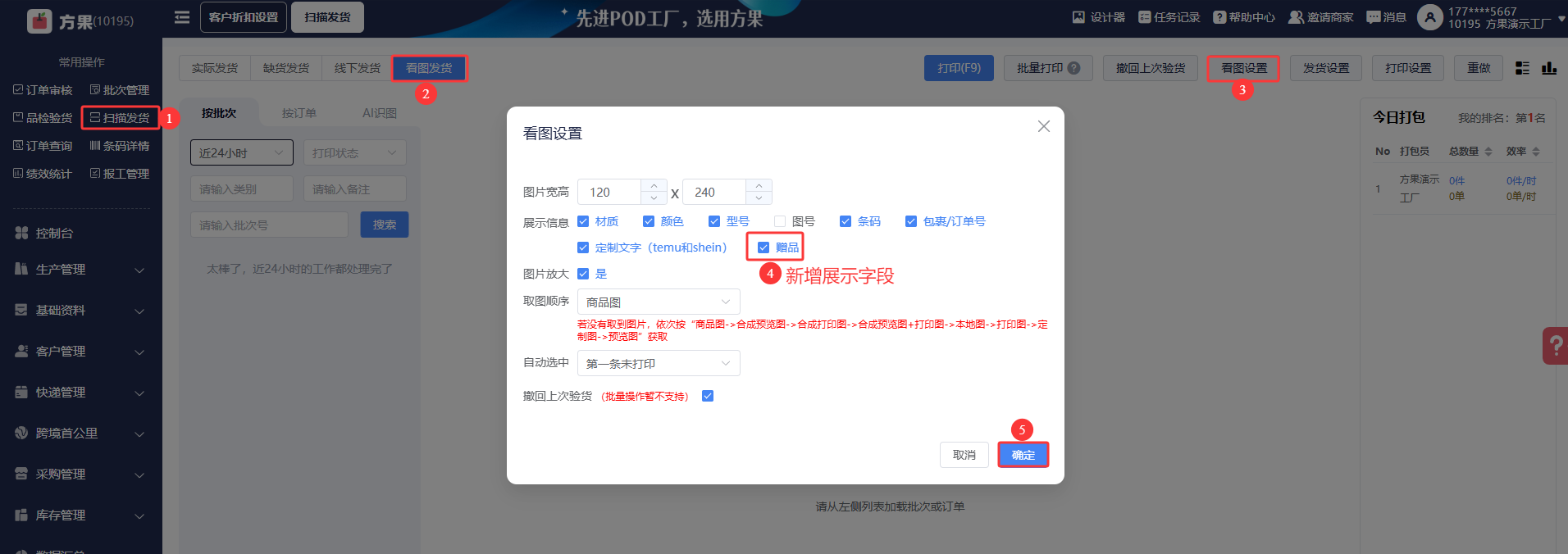Uncheck 包裹/订单号 checkbox
This screenshot has width=1568, height=554.
point(911,221)
